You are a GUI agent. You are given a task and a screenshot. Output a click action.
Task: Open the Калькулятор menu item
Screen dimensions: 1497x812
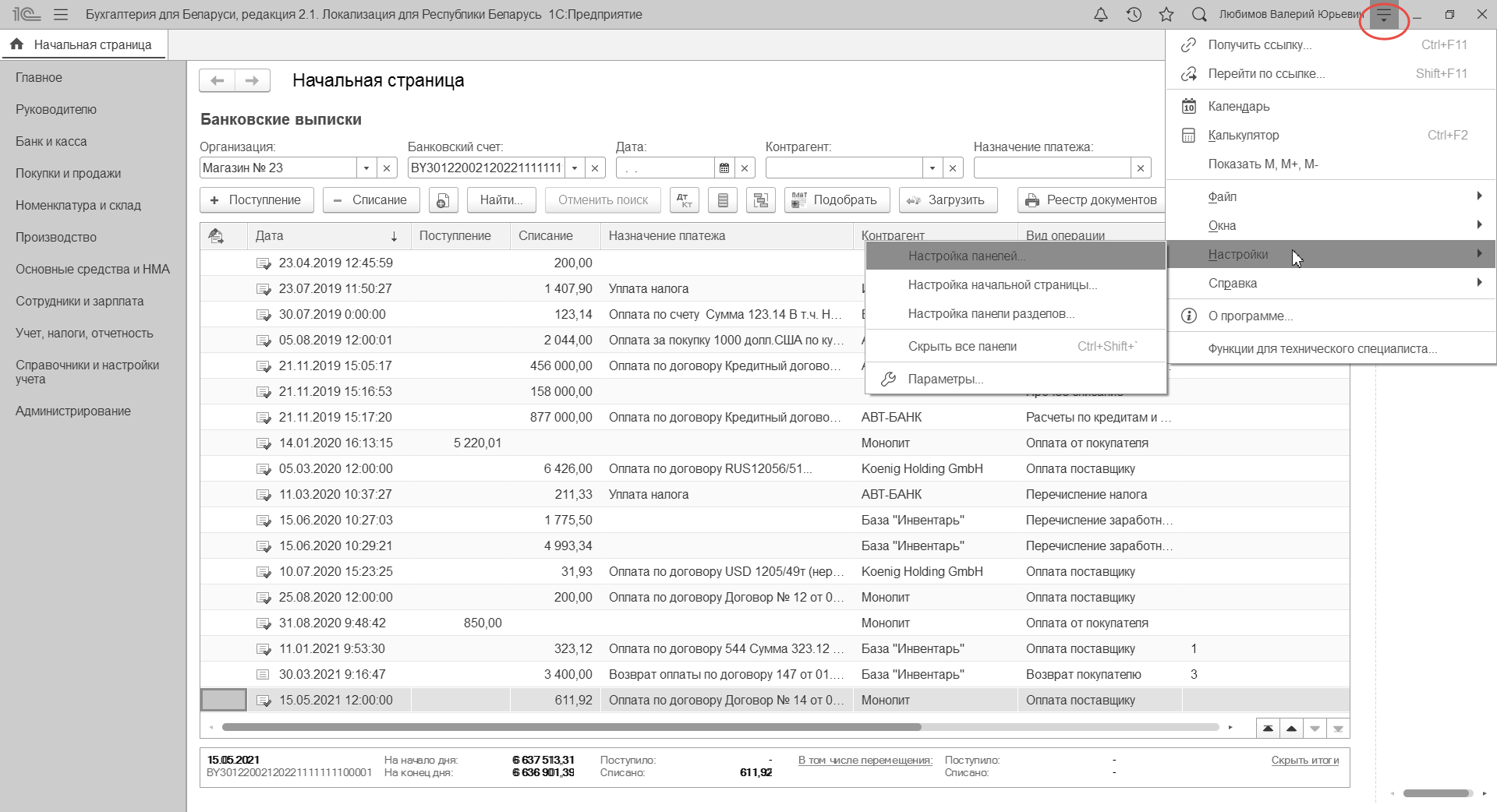click(x=1243, y=136)
